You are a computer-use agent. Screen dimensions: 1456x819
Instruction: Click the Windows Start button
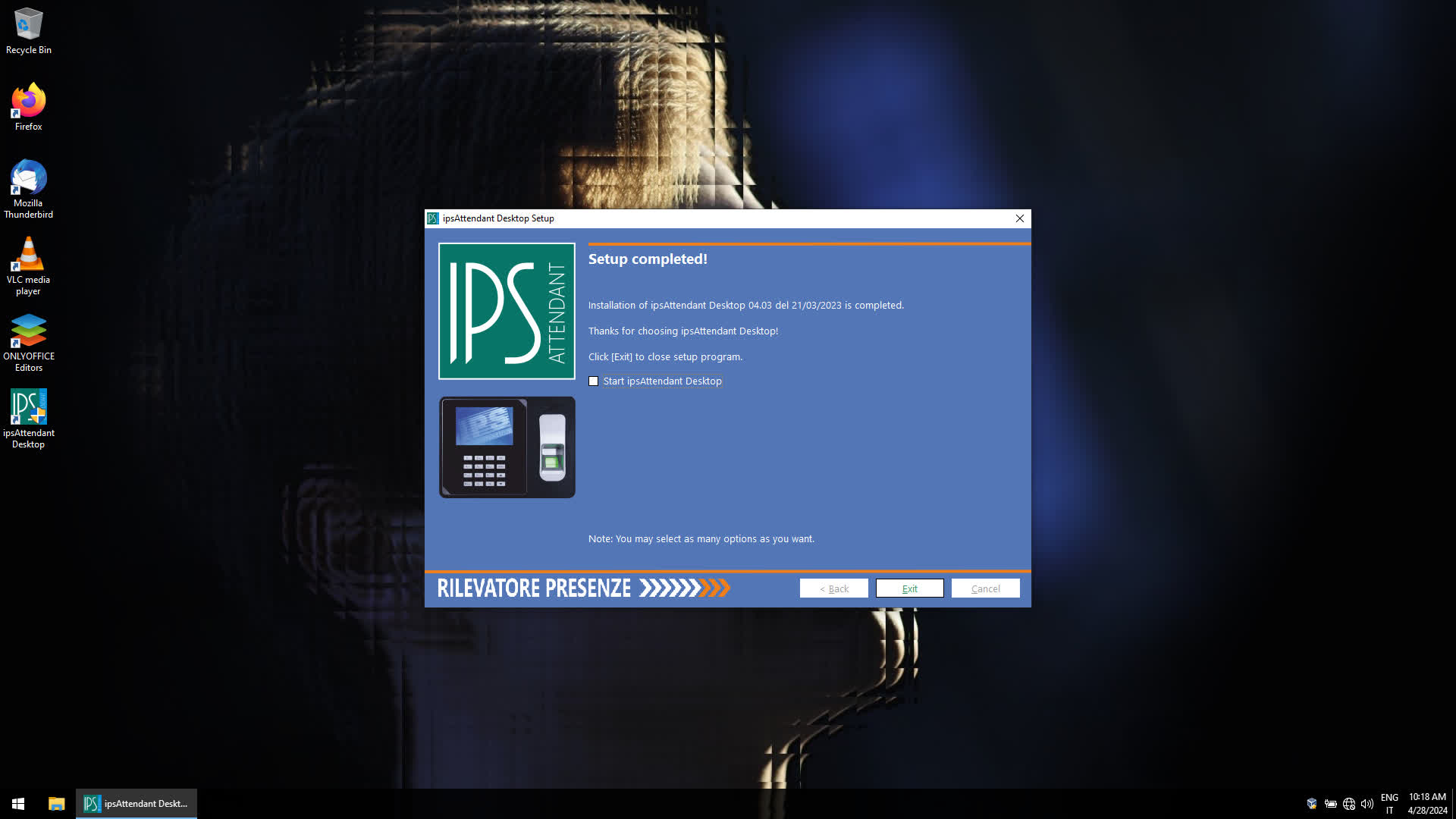pos(18,804)
